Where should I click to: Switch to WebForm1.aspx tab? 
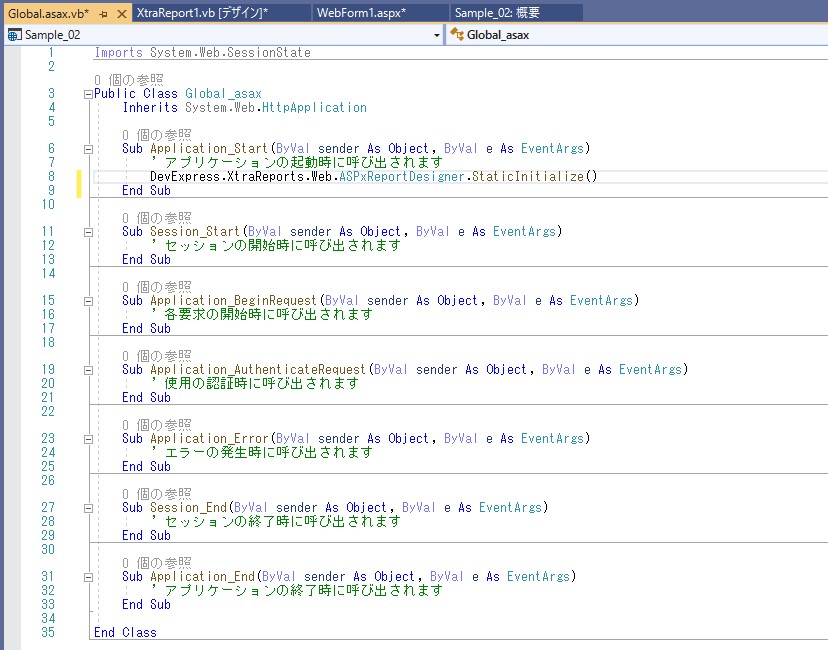coord(361,13)
